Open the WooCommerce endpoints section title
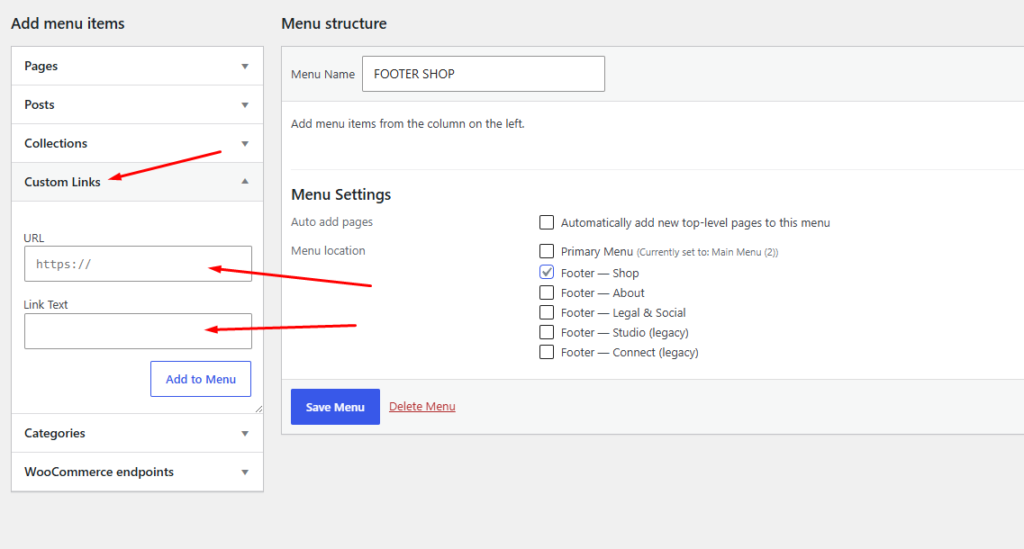The width and height of the screenshot is (1024, 549). click(99, 471)
